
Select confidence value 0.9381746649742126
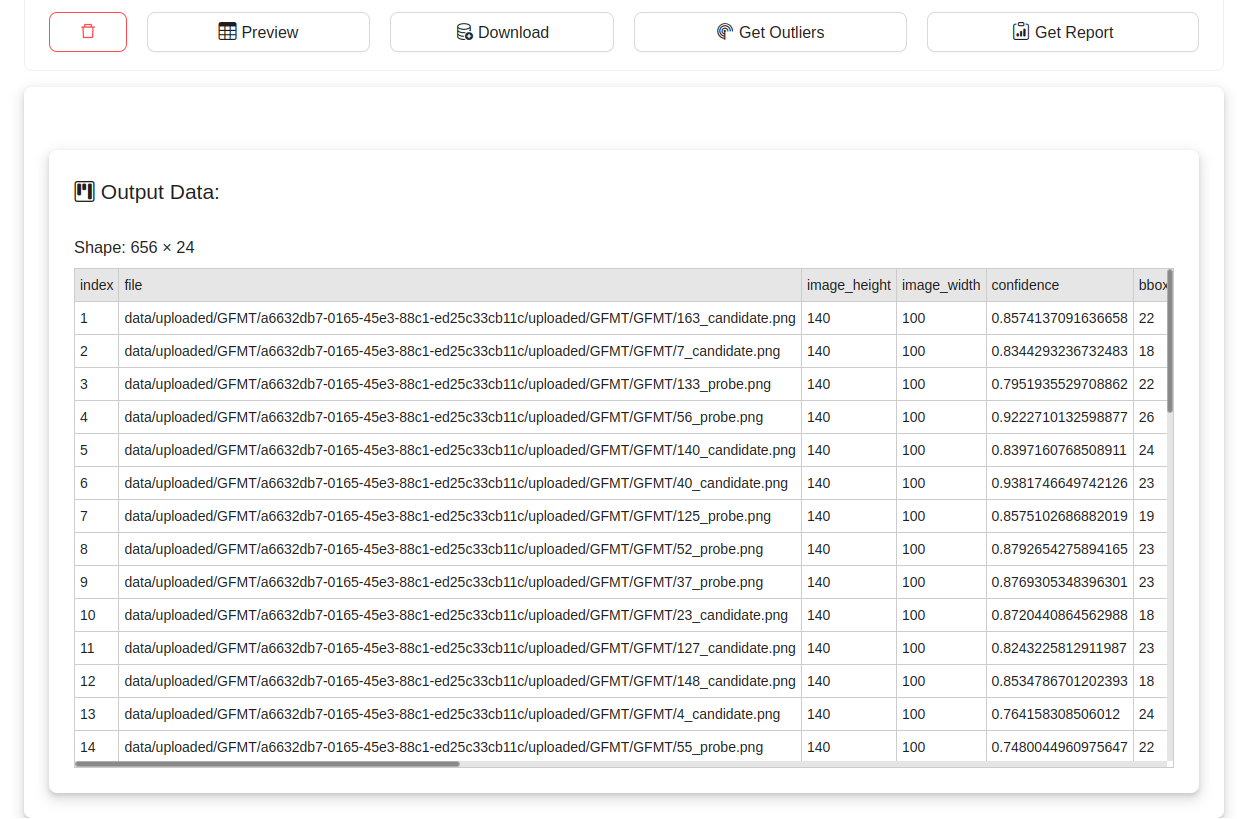click(1059, 483)
